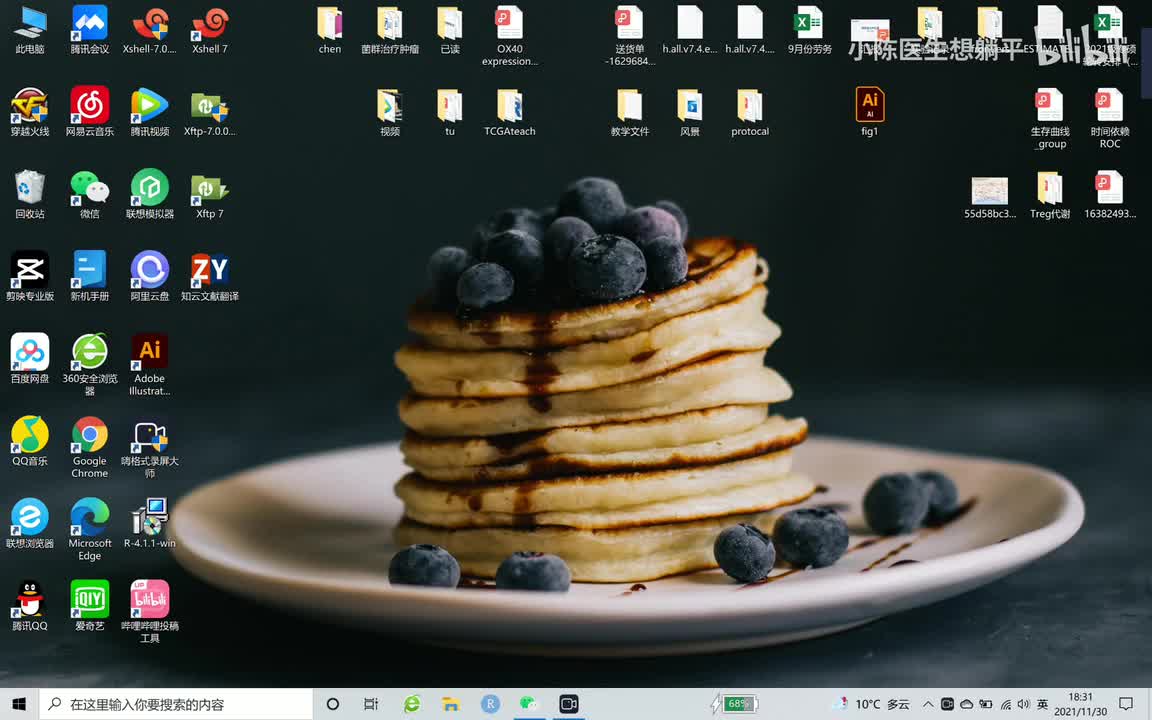Select the 生存曲线_group presentation file

1050,118
